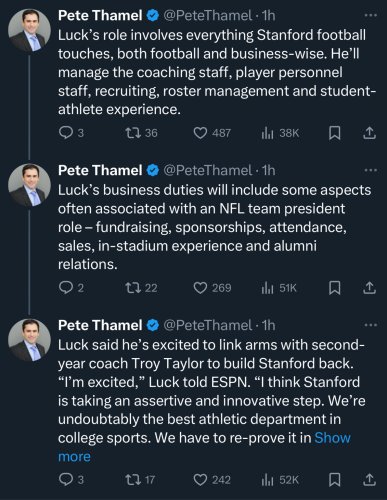Open @PeteThamel handle on the first tweet
The height and width of the screenshot is (500, 387).
(207, 15)
